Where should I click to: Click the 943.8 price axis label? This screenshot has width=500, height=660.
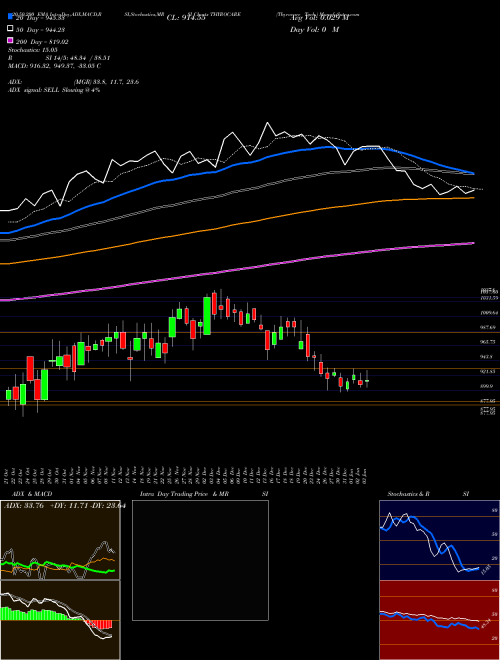[x=488, y=357]
